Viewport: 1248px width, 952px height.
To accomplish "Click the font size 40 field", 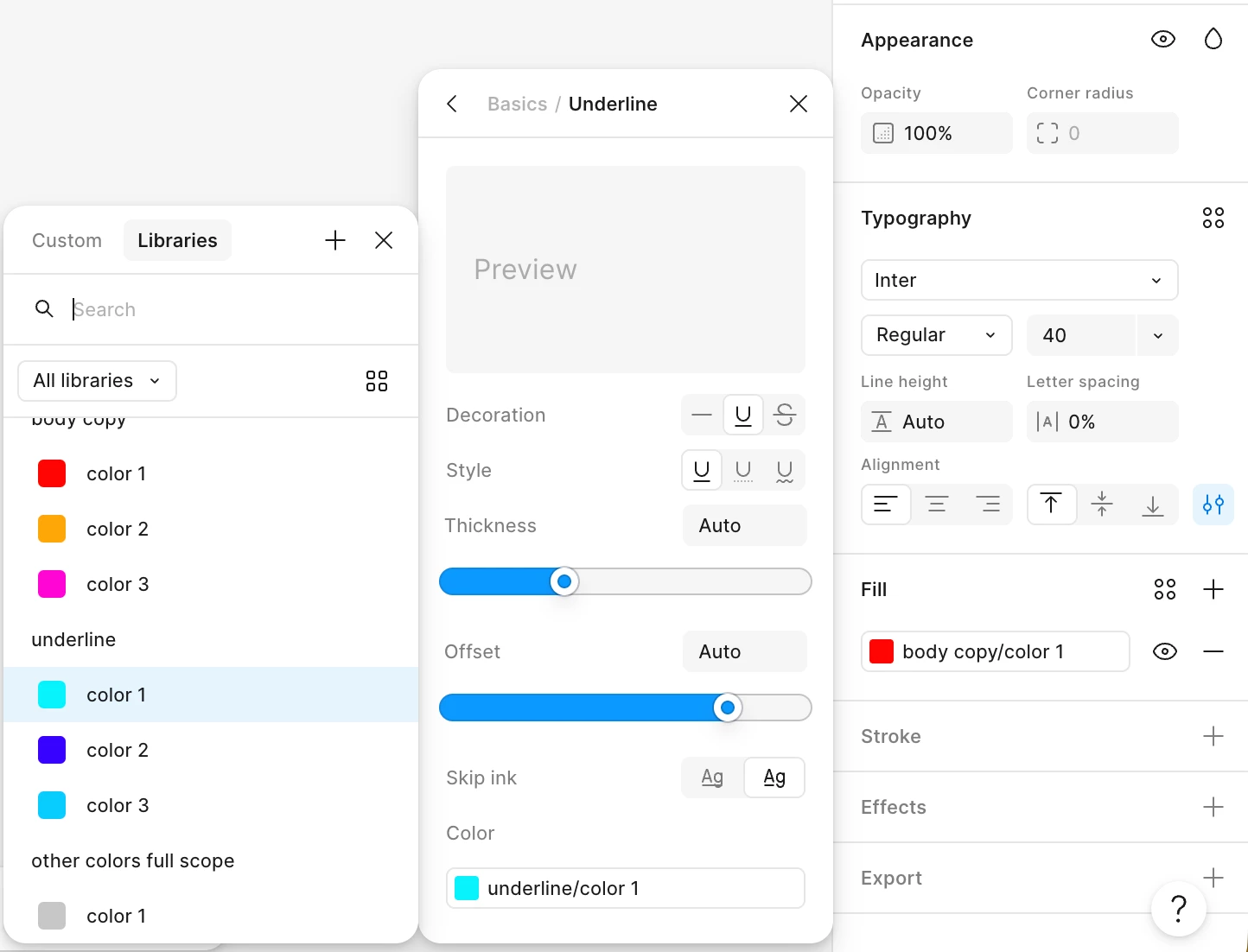I will point(1080,335).
